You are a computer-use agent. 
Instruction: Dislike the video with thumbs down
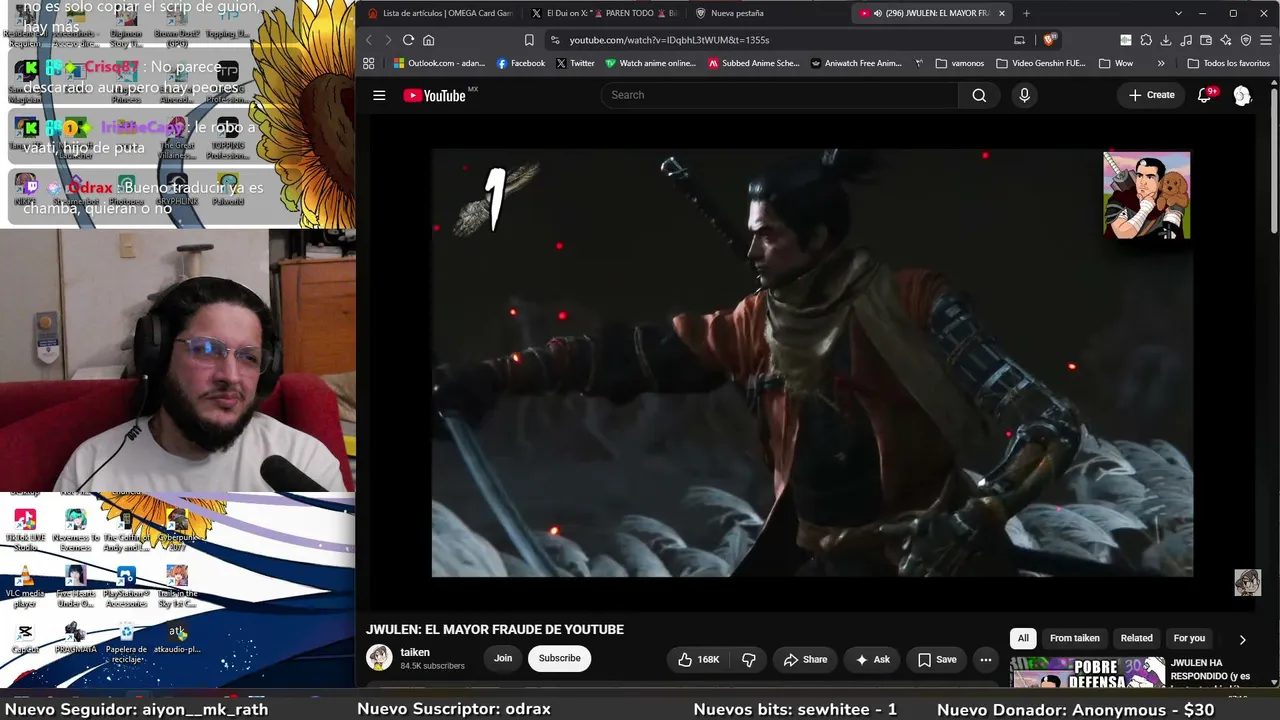(x=748, y=659)
